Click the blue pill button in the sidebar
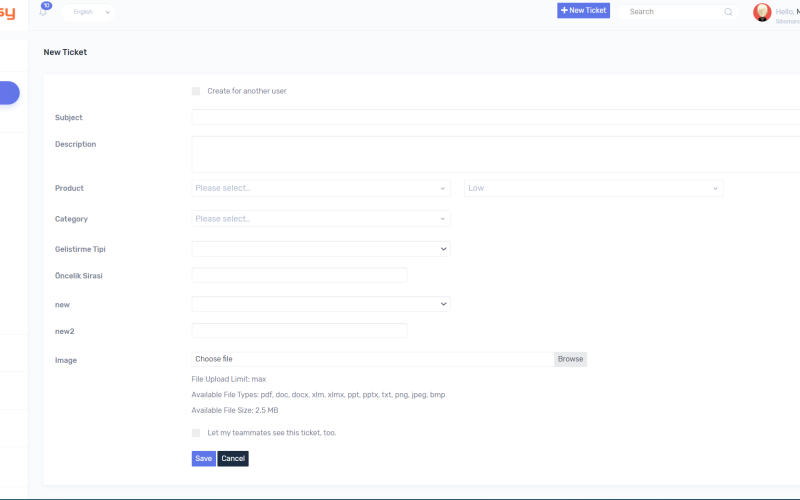Viewport: 800px width, 500px height. 10,93
